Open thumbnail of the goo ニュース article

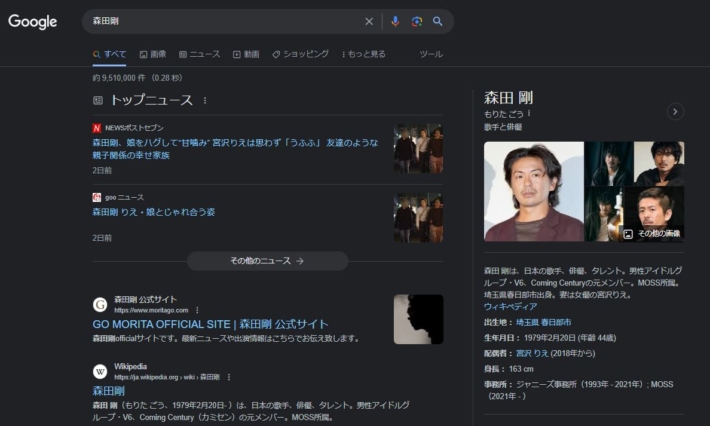(418, 218)
